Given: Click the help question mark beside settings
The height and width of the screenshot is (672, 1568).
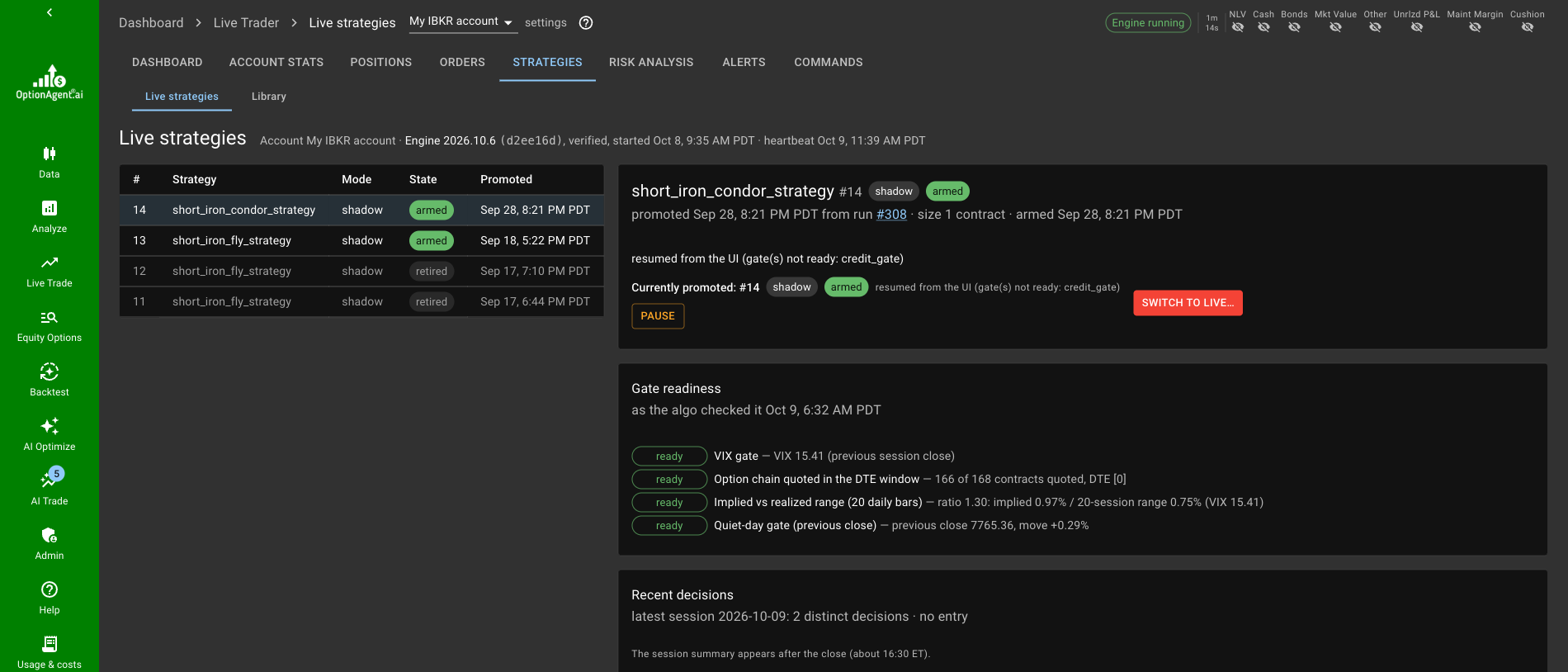Looking at the screenshot, I should (586, 23).
